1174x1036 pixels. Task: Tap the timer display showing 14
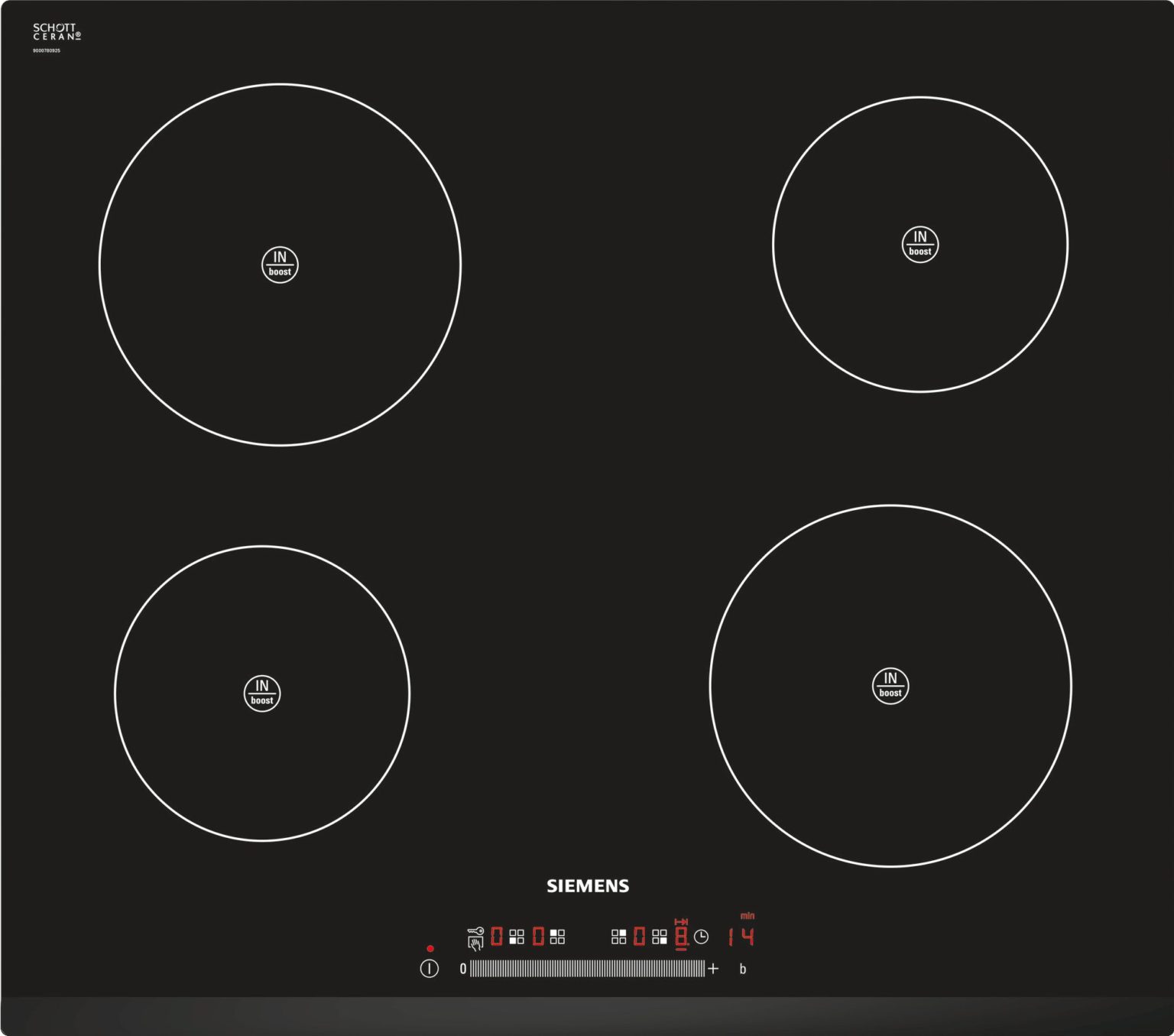(x=741, y=937)
